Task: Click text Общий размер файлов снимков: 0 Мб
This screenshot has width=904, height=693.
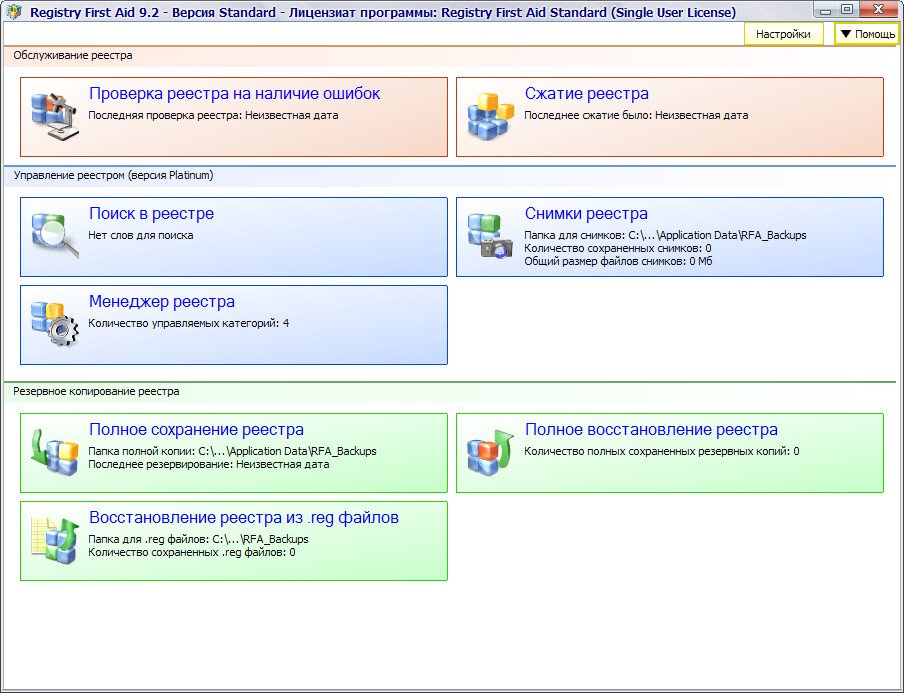Action: click(x=618, y=262)
